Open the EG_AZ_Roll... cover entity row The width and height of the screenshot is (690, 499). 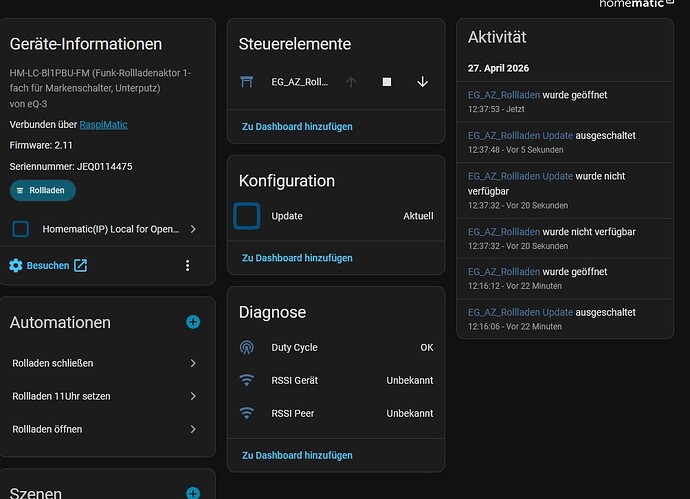[299, 82]
